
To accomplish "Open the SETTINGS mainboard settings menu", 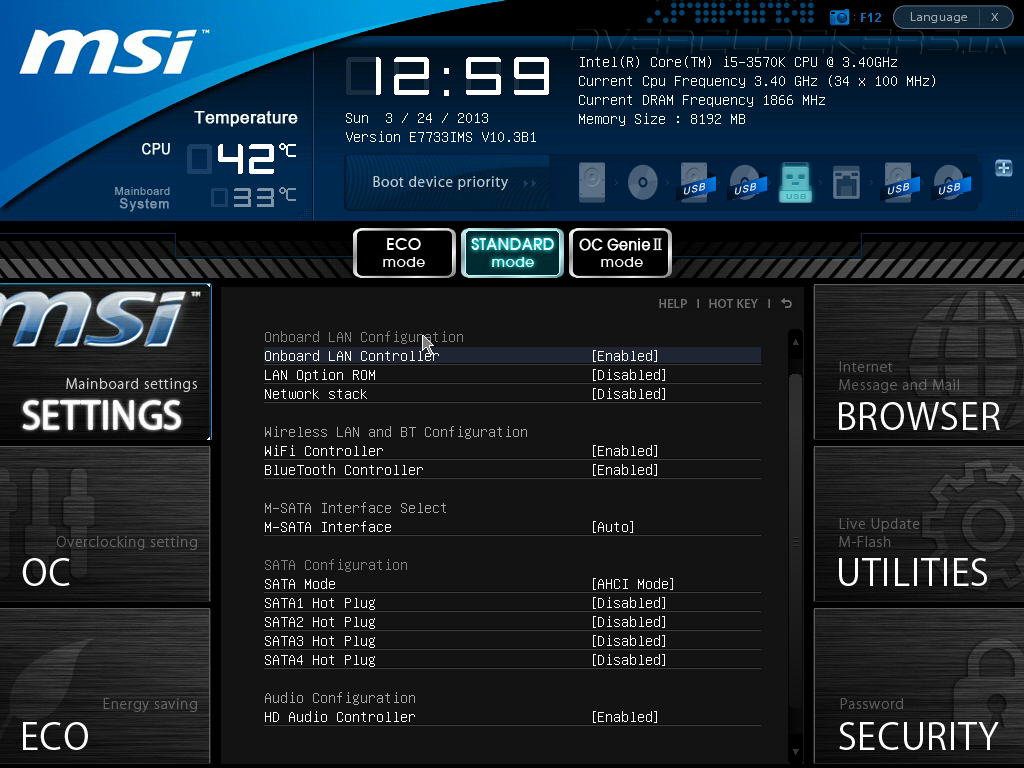I will tap(105, 362).
